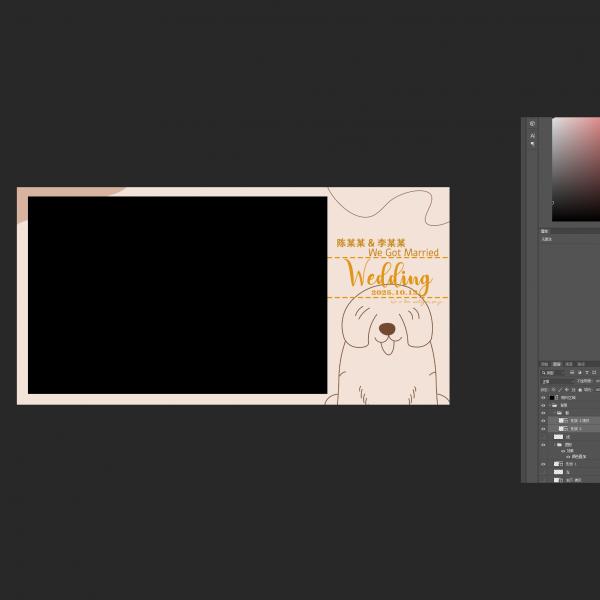Click the We Got Married text on canvas
600x600 pixels.
click(x=403, y=253)
